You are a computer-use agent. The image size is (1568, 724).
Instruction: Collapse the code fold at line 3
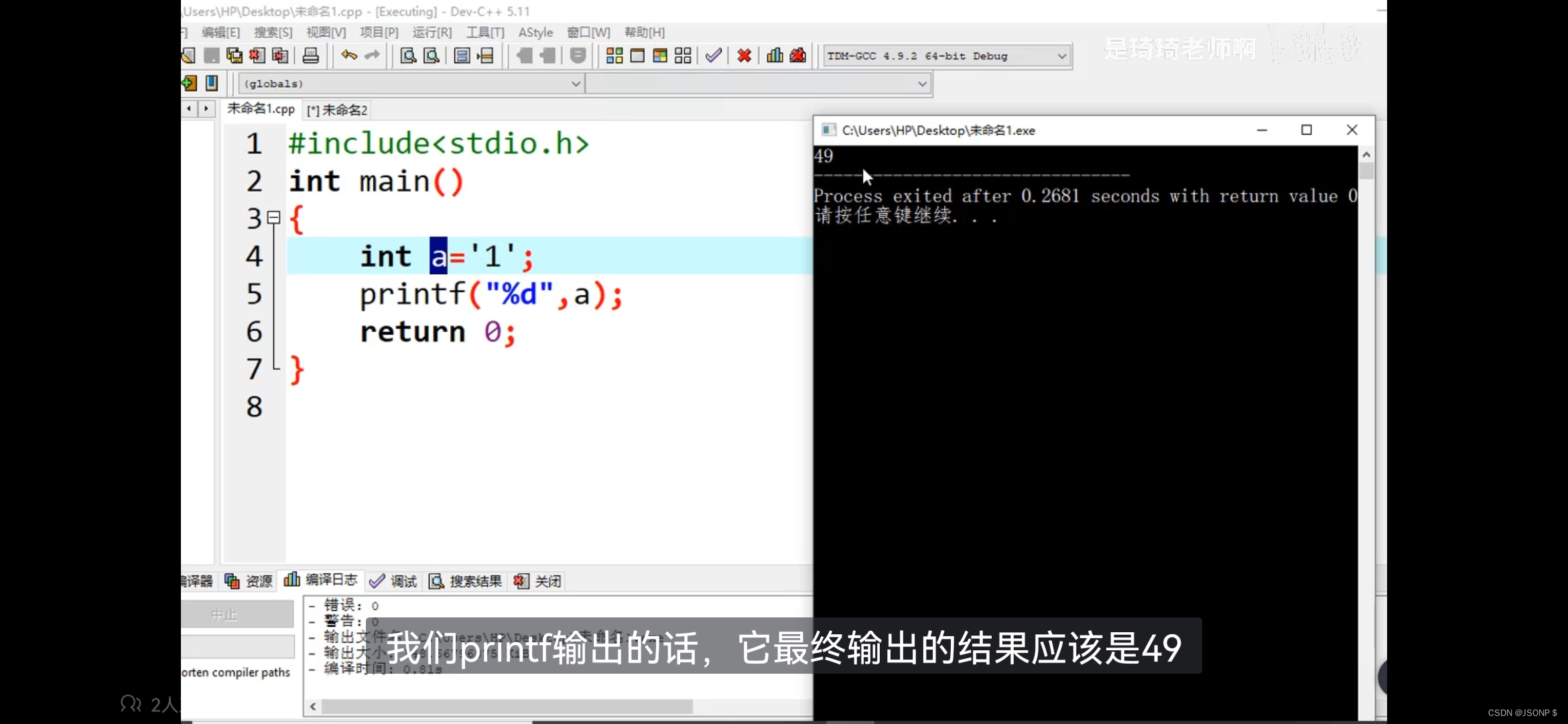click(273, 217)
